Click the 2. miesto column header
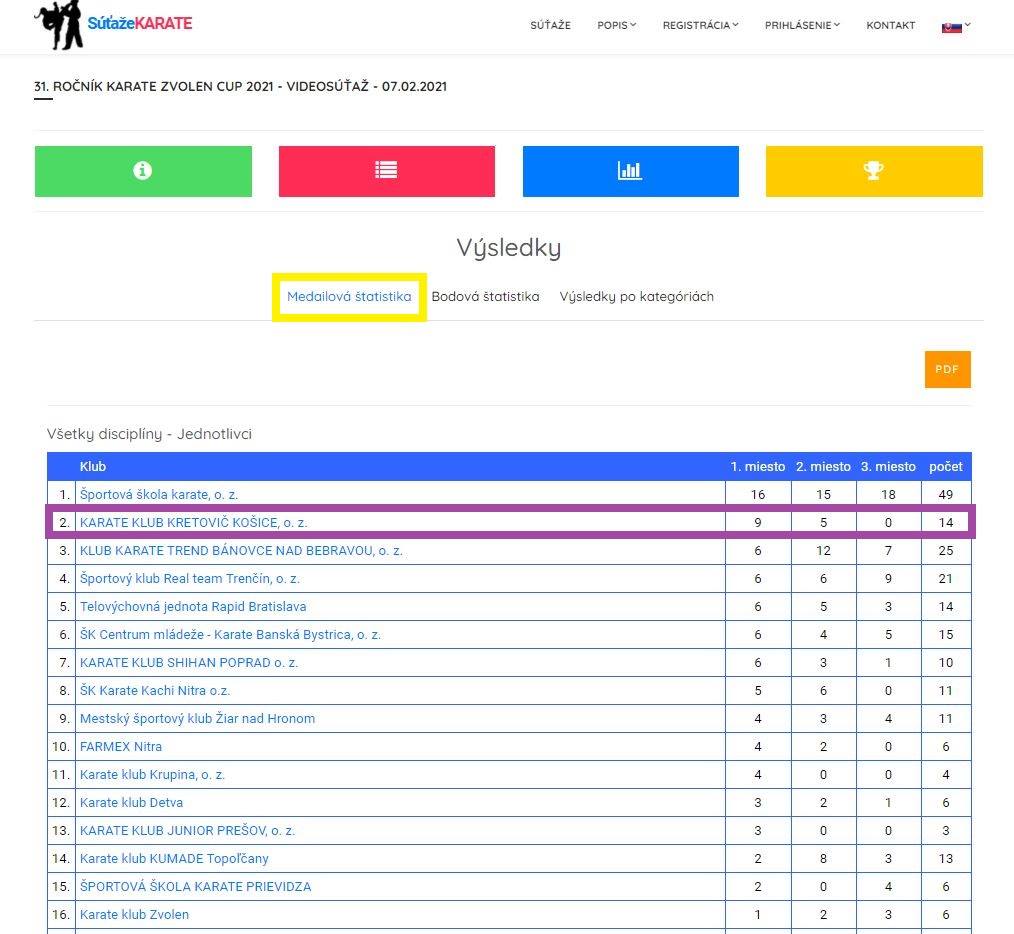Image resolution: width=1014 pixels, height=934 pixels. click(x=823, y=466)
